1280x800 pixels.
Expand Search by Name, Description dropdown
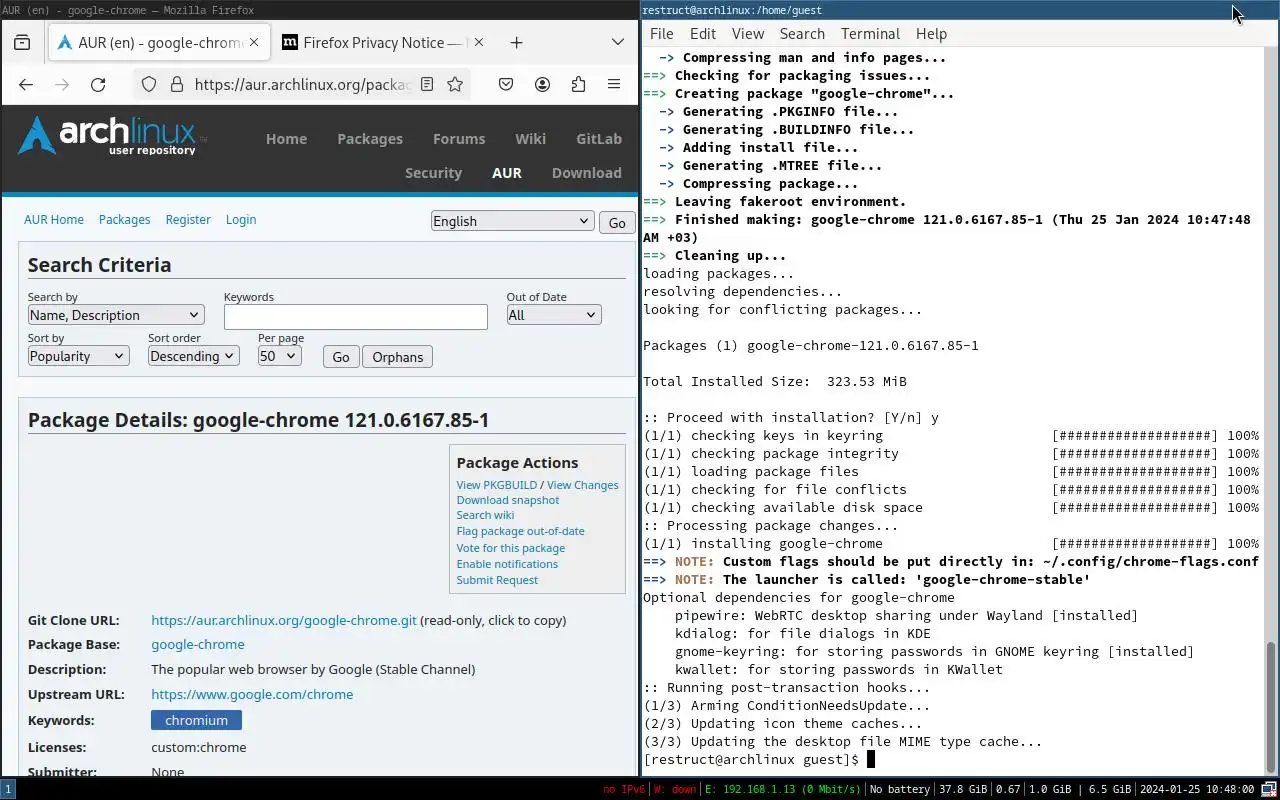pyautogui.click(x=116, y=315)
